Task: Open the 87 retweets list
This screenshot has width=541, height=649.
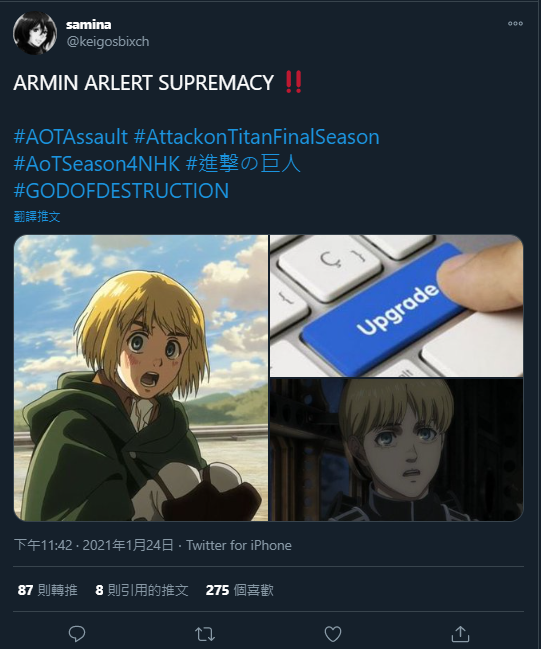Action: 47,590
